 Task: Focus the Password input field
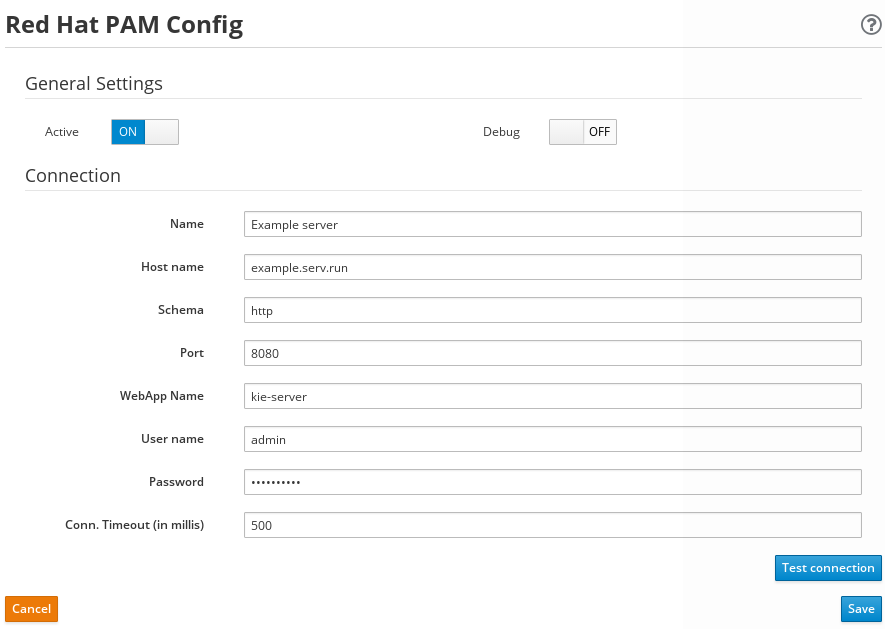coord(553,482)
